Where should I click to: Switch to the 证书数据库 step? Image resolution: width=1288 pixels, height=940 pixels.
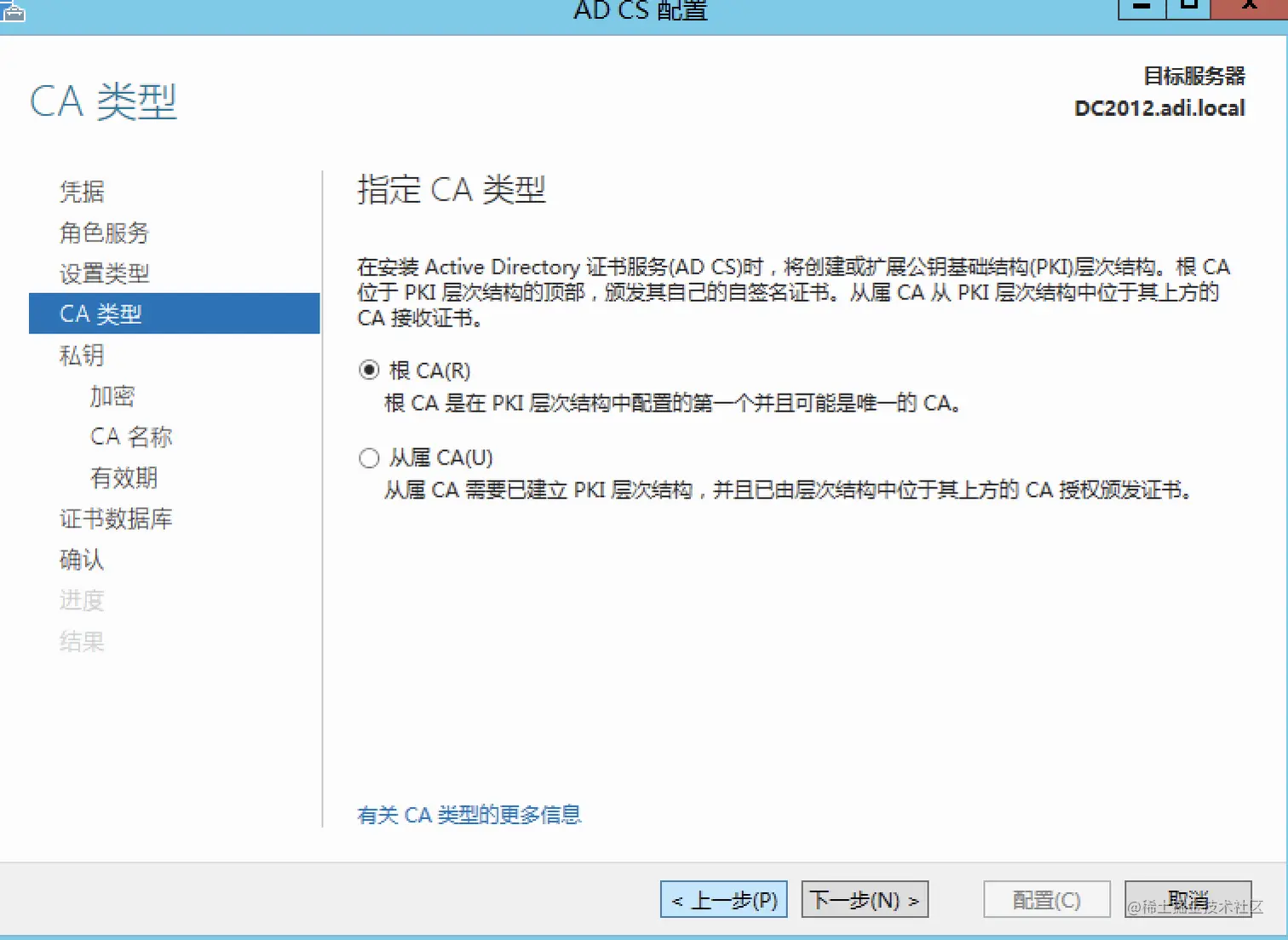click(116, 519)
